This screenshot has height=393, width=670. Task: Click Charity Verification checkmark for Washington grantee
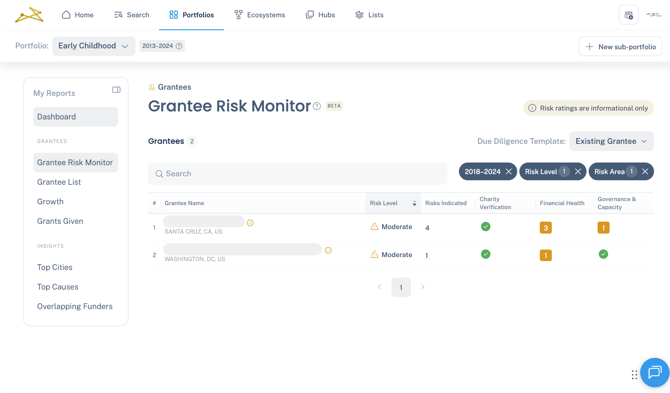pos(485,254)
